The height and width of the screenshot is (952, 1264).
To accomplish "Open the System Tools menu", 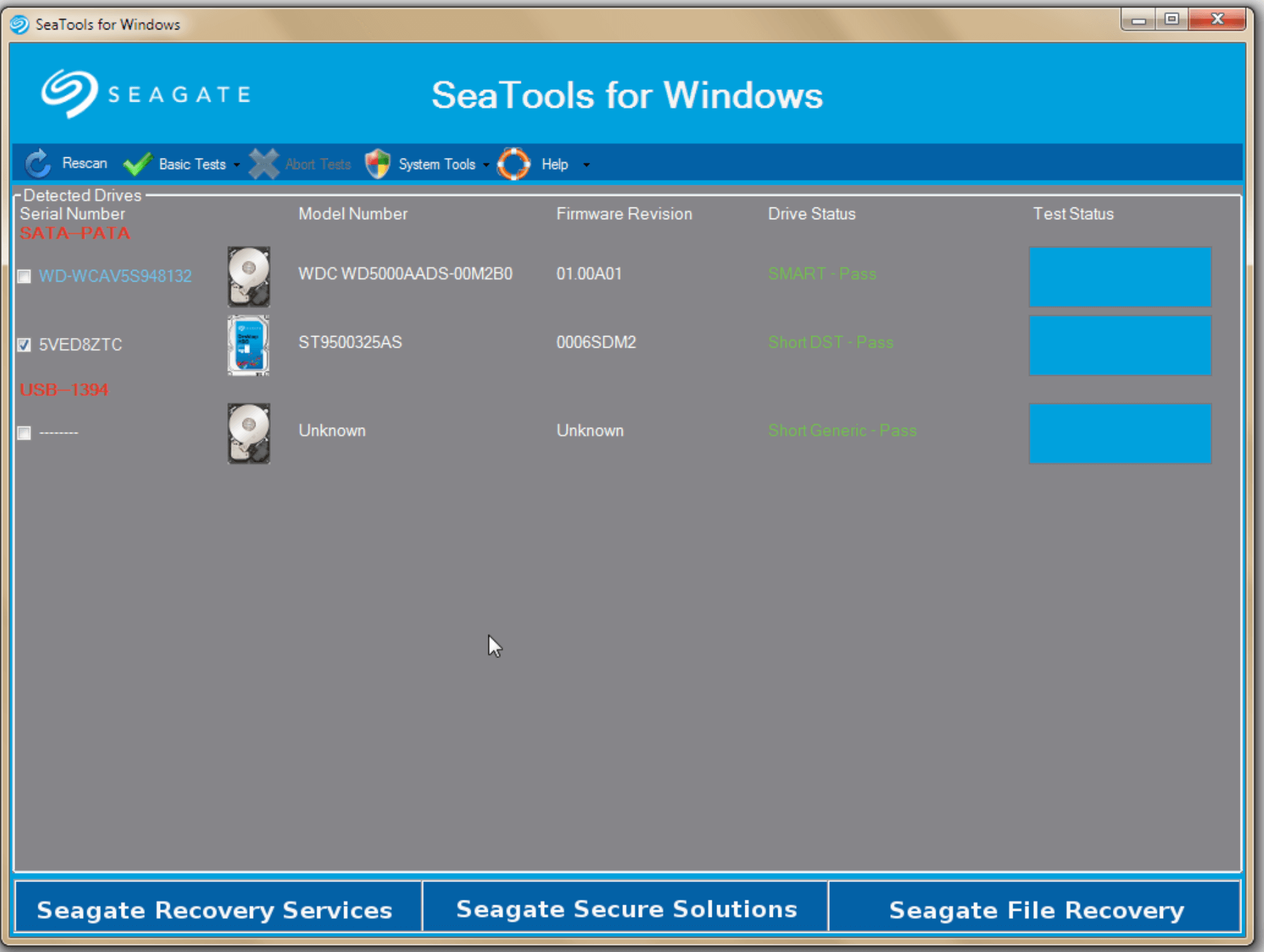I will (x=436, y=163).
